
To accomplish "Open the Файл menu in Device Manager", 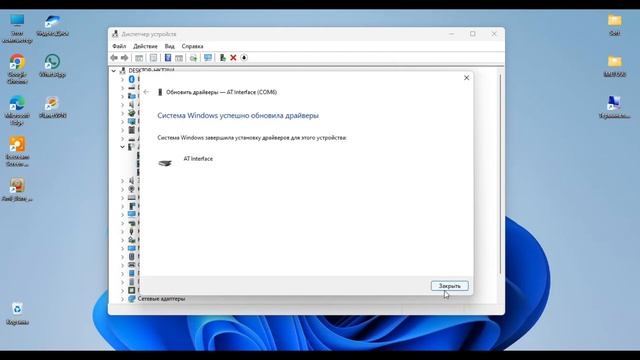I will [x=119, y=46].
